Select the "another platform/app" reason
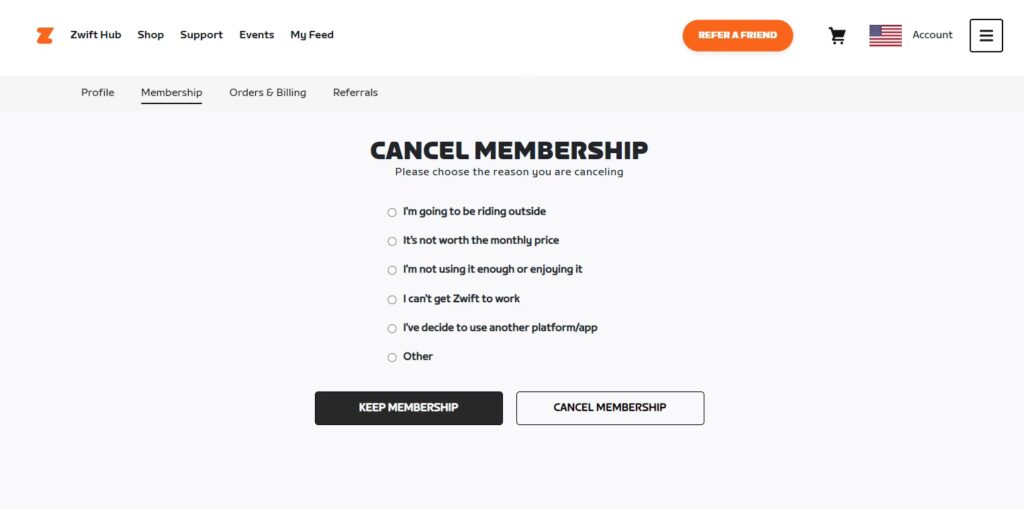 (x=392, y=328)
